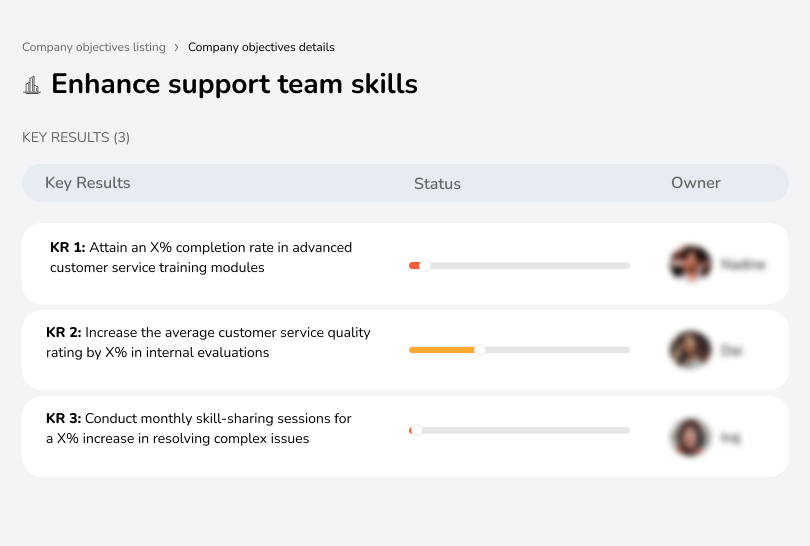Open KR 3 skill-sharing sessions text
The height and width of the screenshot is (546, 810).
pyautogui.click(x=199, y=428)
